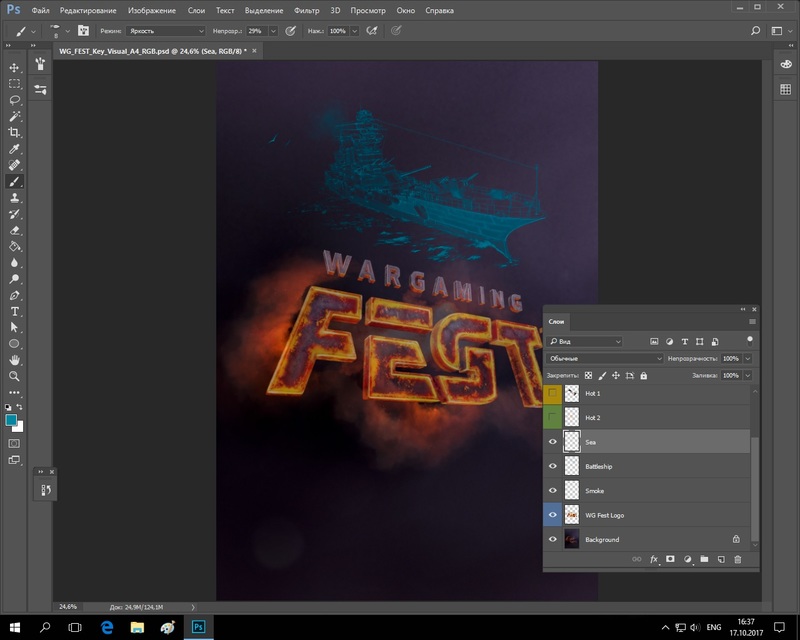
Task: Select the Lasso tool
Action: click(14, 100)
